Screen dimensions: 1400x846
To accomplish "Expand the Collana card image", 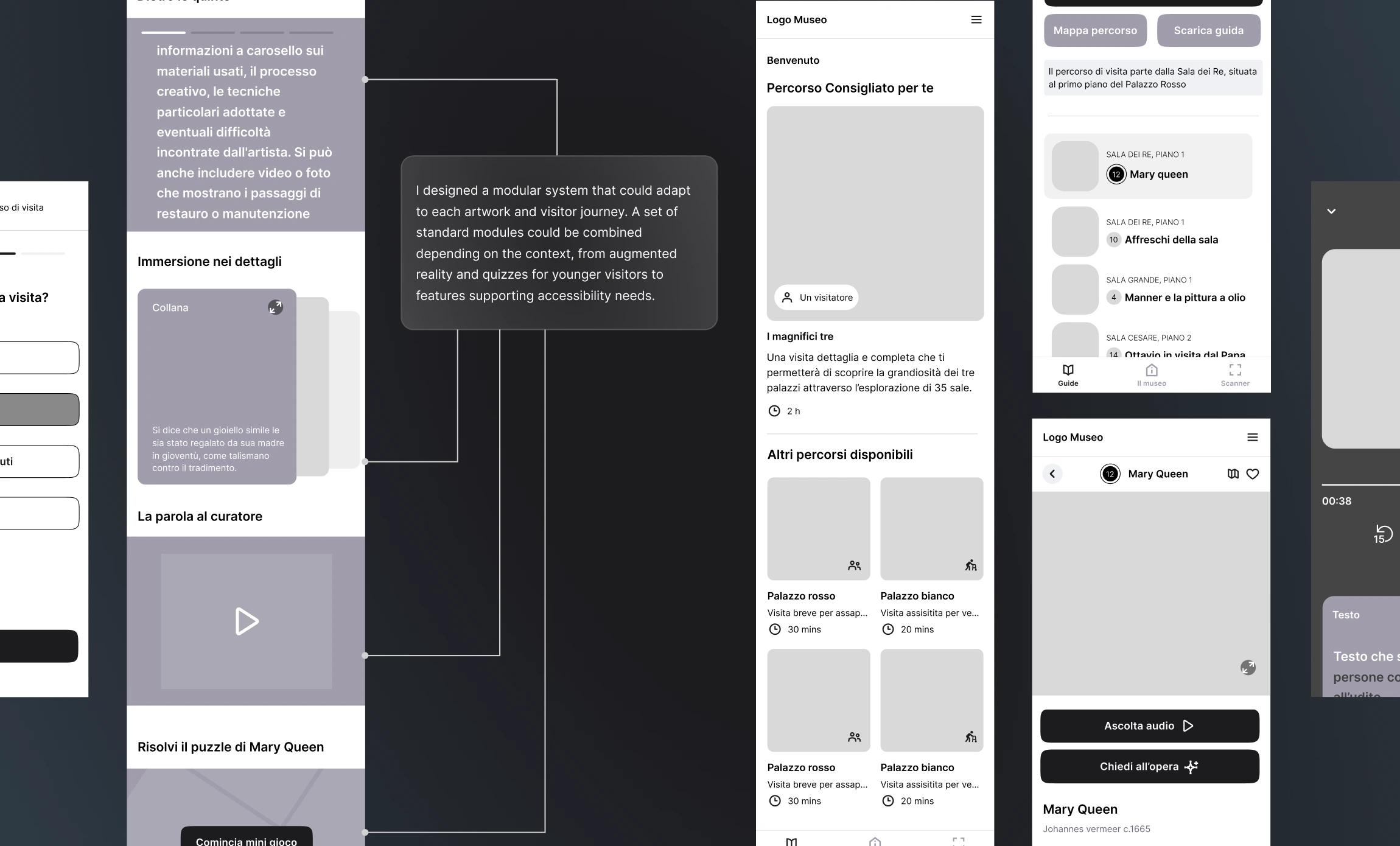I will pyautogui.click(x=276, y=307).
